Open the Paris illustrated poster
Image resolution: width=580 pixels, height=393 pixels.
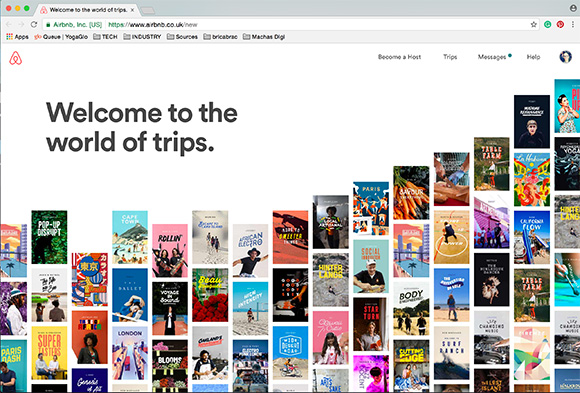[x=371, y=208]
